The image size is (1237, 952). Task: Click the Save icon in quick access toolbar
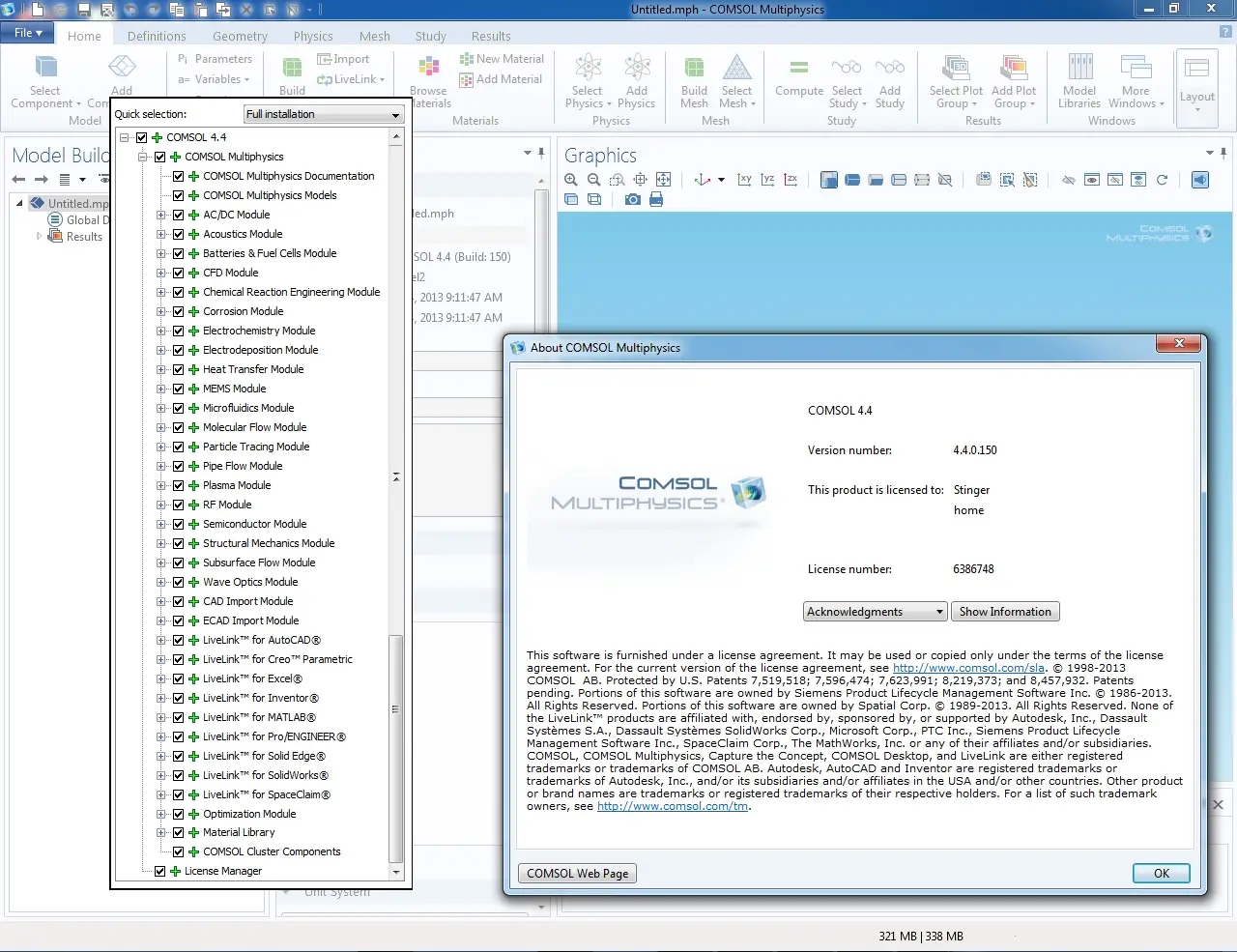point(83,10)
